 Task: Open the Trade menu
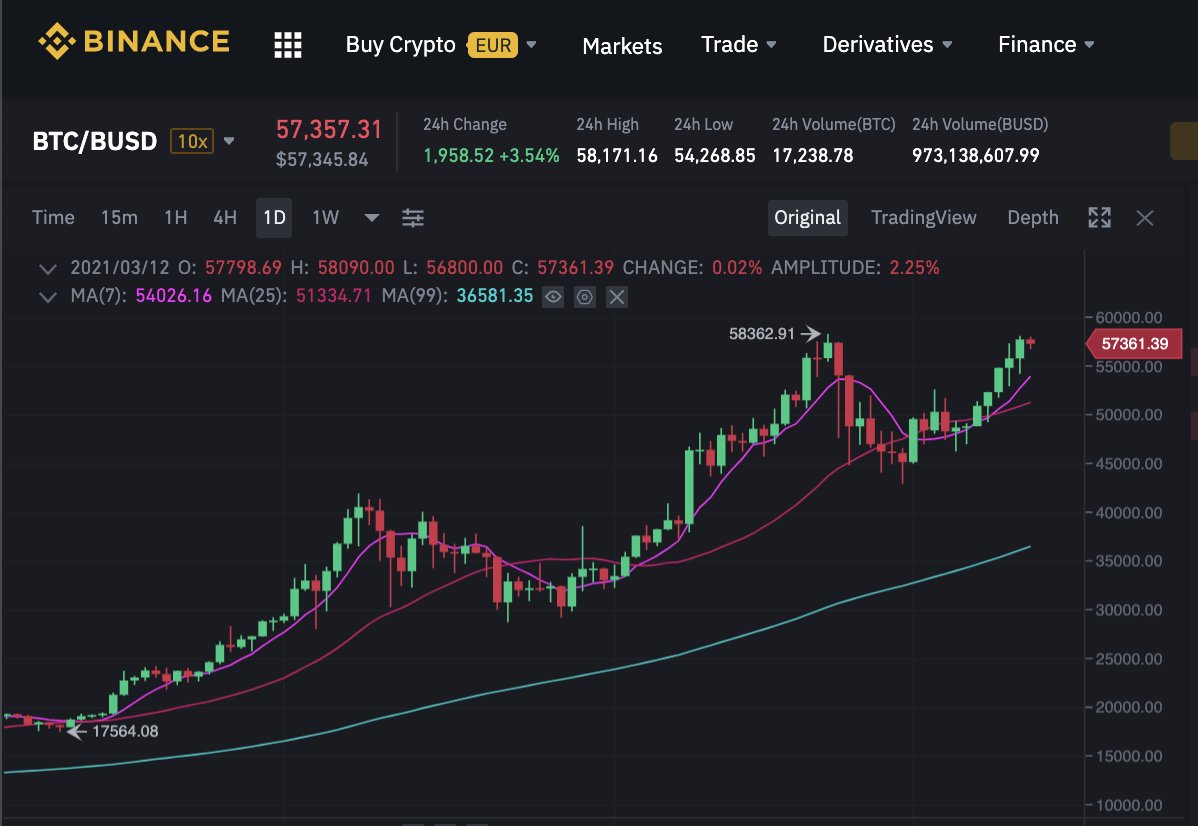click(x=729, y=44)
